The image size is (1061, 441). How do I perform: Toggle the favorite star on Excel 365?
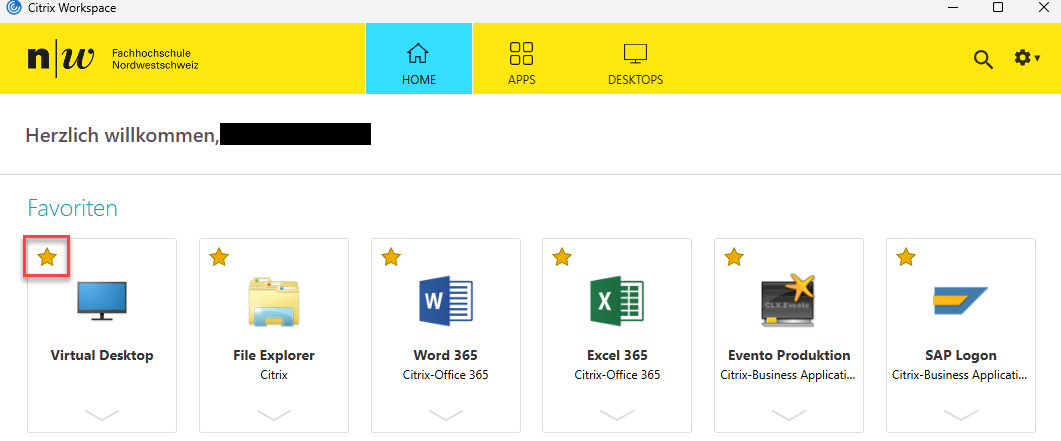tap(562, 258)
